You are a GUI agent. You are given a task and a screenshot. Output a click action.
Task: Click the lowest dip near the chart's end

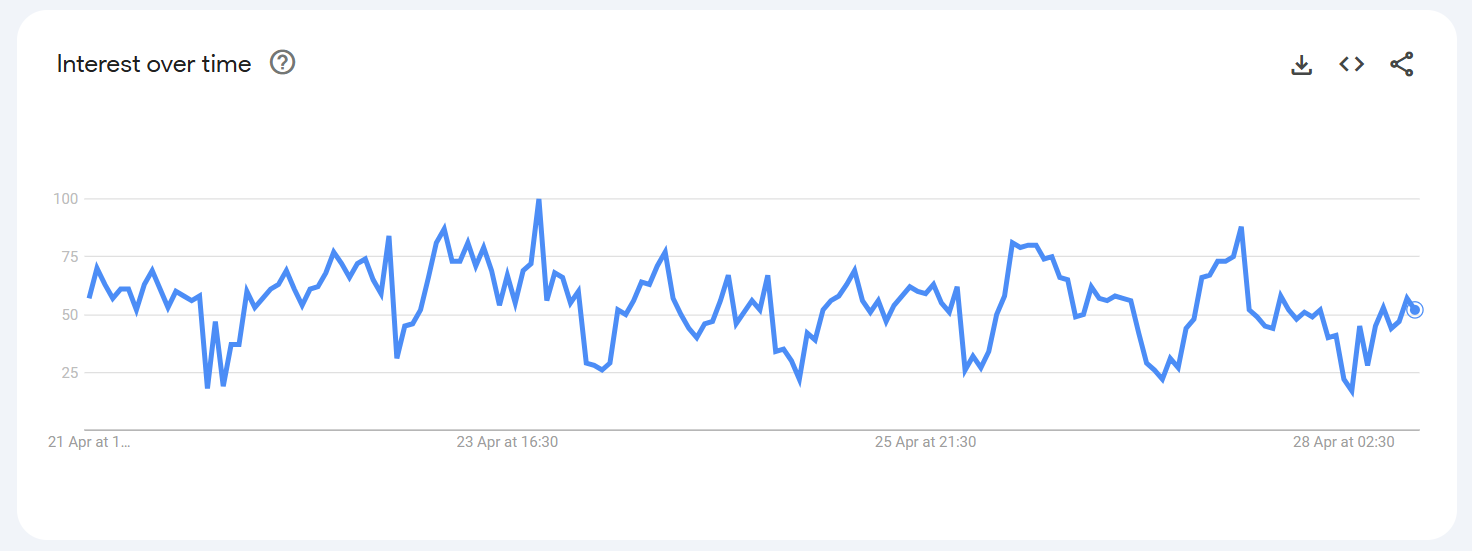point(1352,392)
